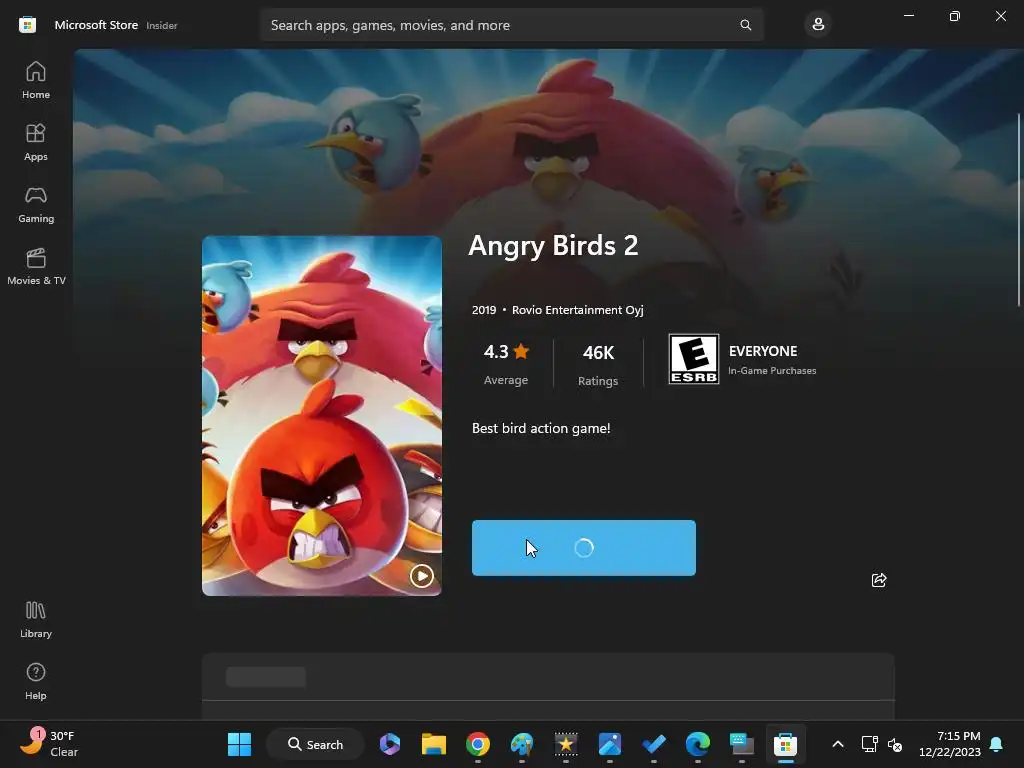Show hidden system tray icons
The image size is (1024, 768).
pyautogui.click(x=838, y=744)
